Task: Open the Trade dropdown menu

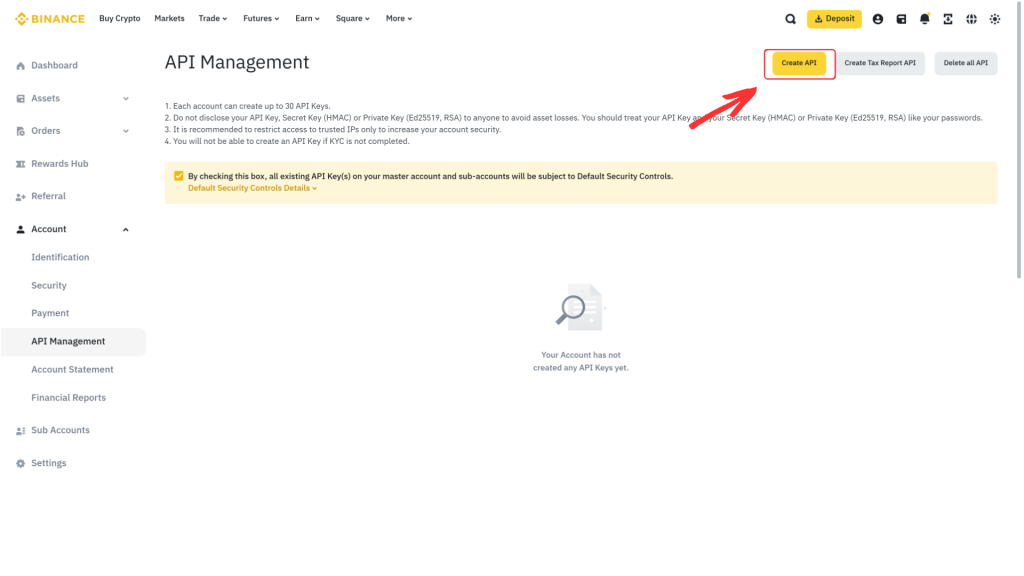Action: pyautogui.click(x=213, y=18)
